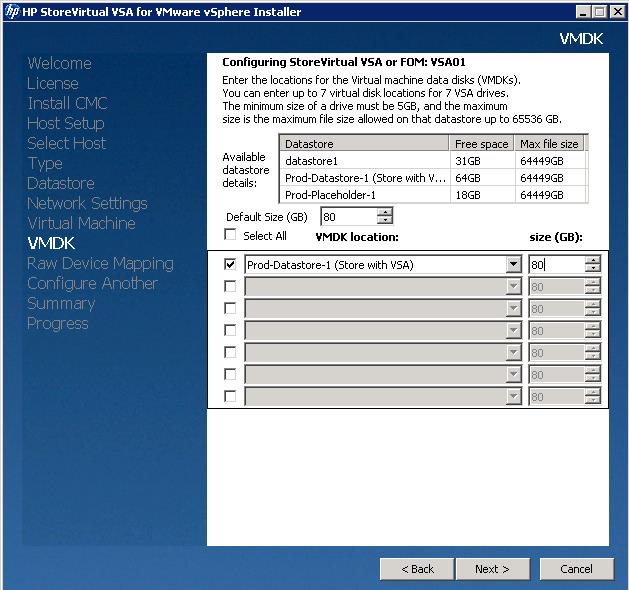629x590 pixels.
Task: Go to the License step
Action: pyautogui.click(x=53, y=83)
